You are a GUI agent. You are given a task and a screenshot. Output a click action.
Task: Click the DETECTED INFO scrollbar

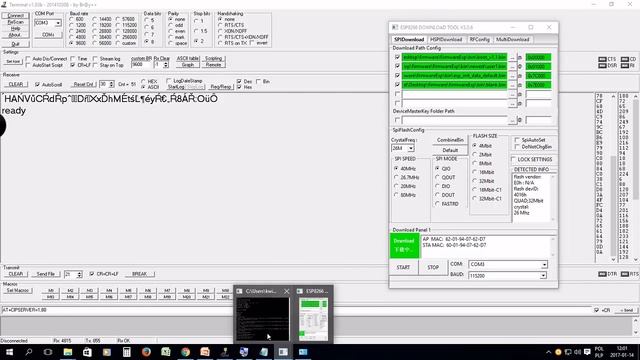coord(553,198)
